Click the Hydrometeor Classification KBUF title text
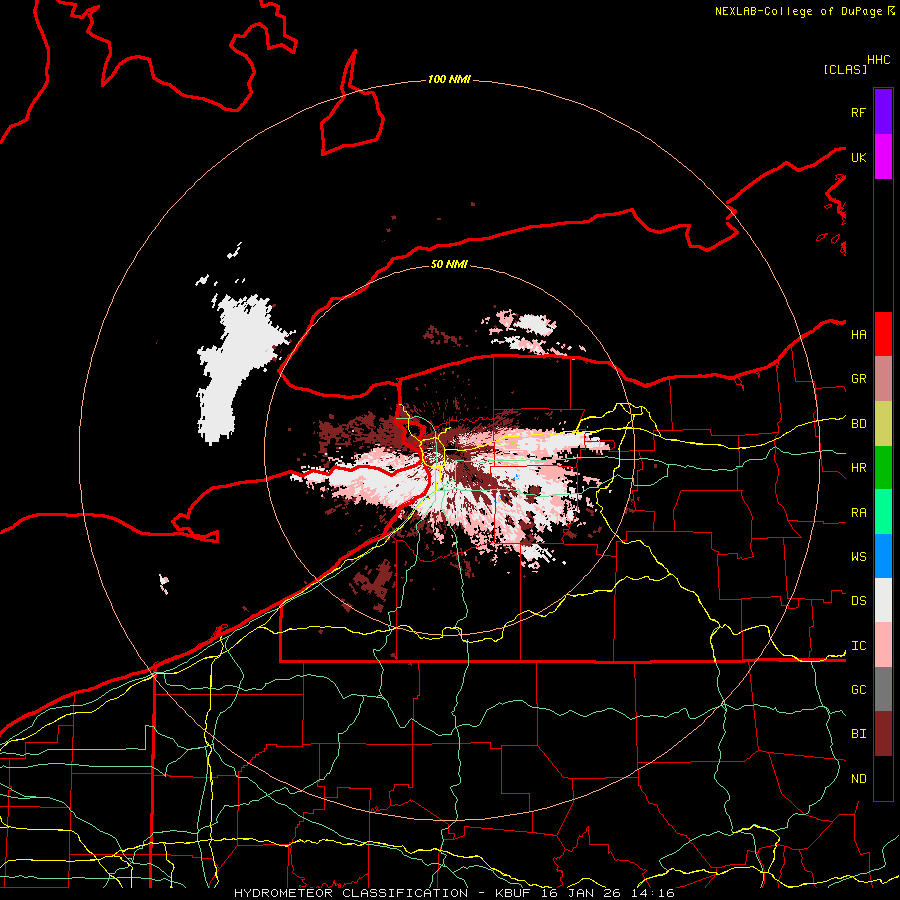The height and width of the screenshot is (900, 900). pos(454,893)
